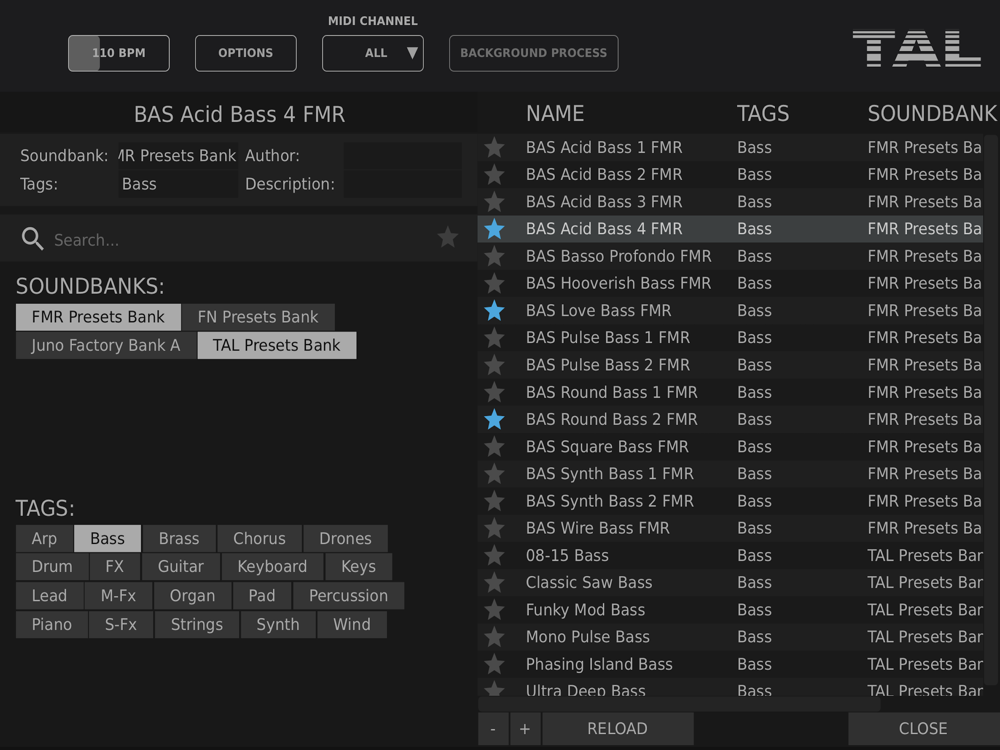Click the Description field
Image resolution: width=1000 pixels, height=750 pixels.
point(402,184)
